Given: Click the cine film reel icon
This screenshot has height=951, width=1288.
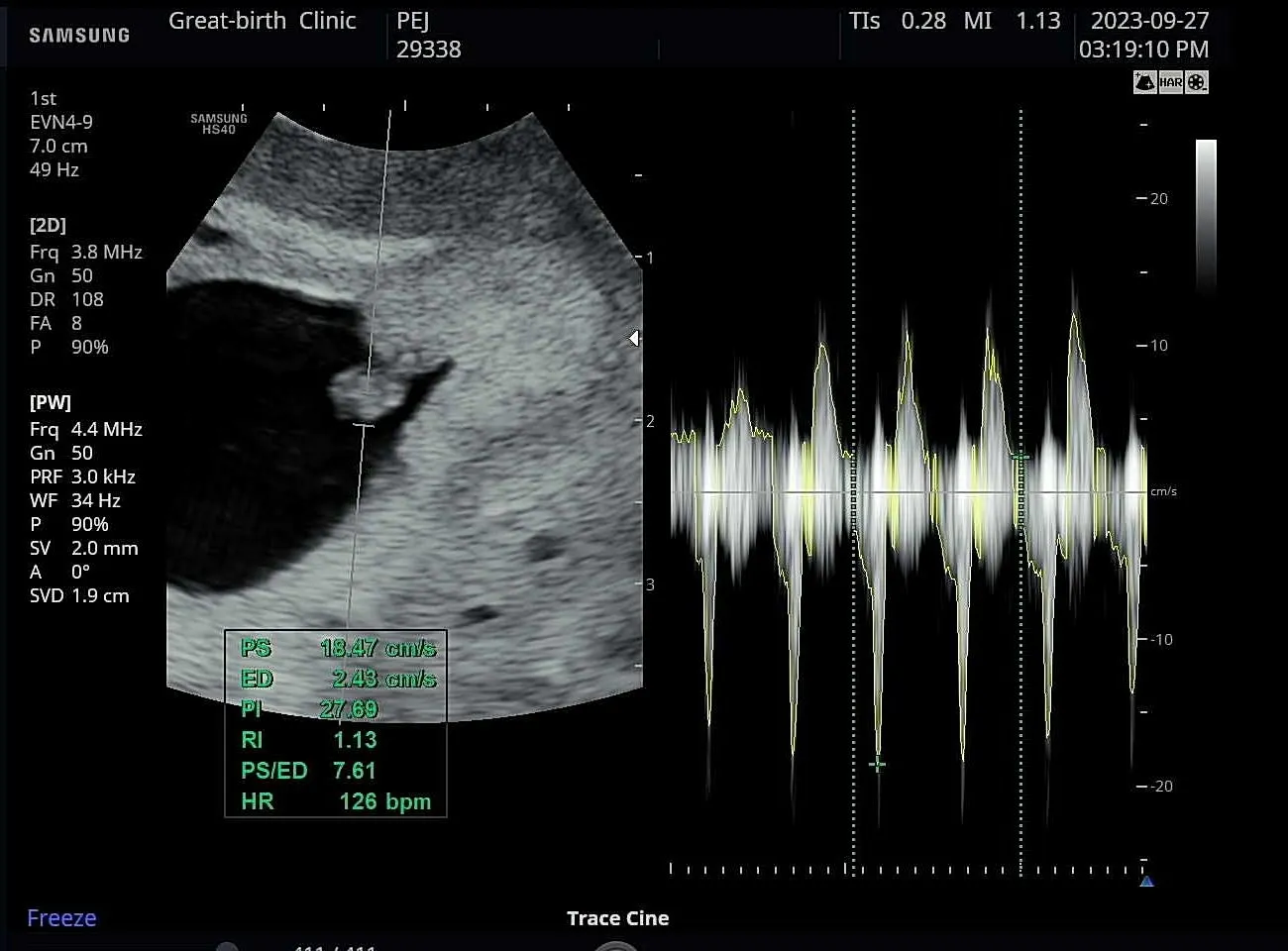Looking at the screenshot, I should [x=1197, y=82].
